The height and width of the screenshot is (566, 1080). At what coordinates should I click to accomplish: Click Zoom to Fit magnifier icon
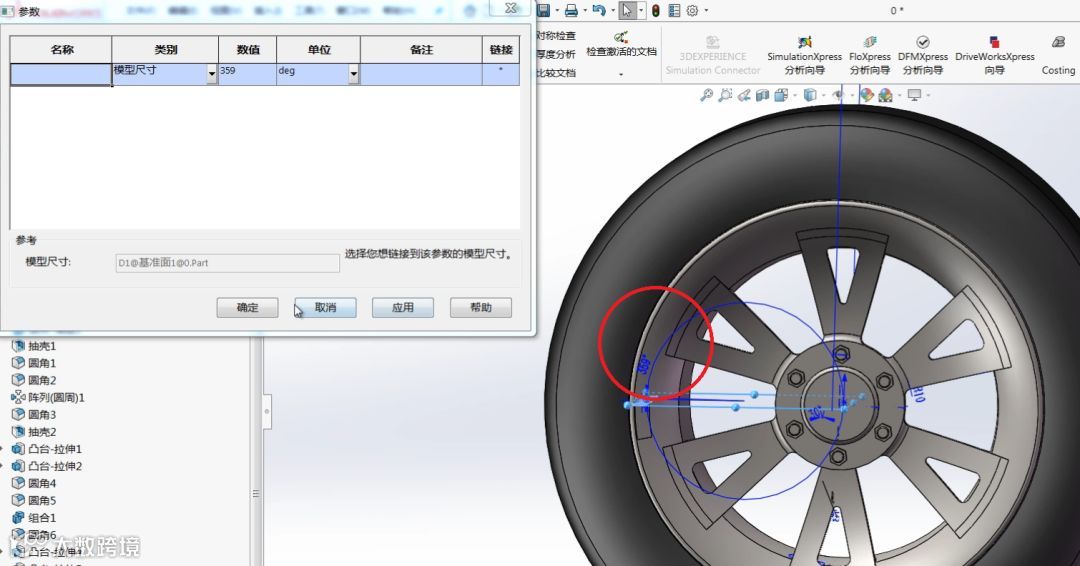tap(706, 95)
